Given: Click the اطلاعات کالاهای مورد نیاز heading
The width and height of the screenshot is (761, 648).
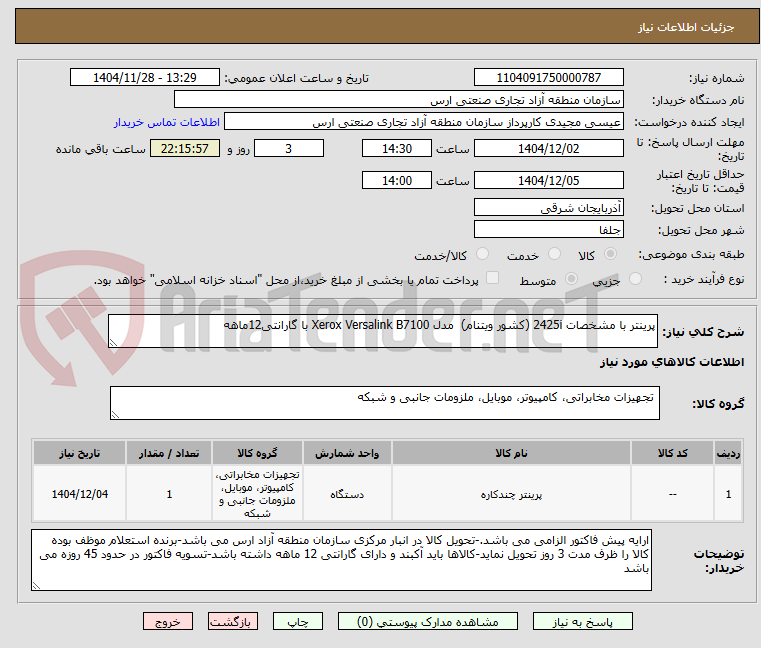Looking at the screenshot, I should [x=672, y=362].
